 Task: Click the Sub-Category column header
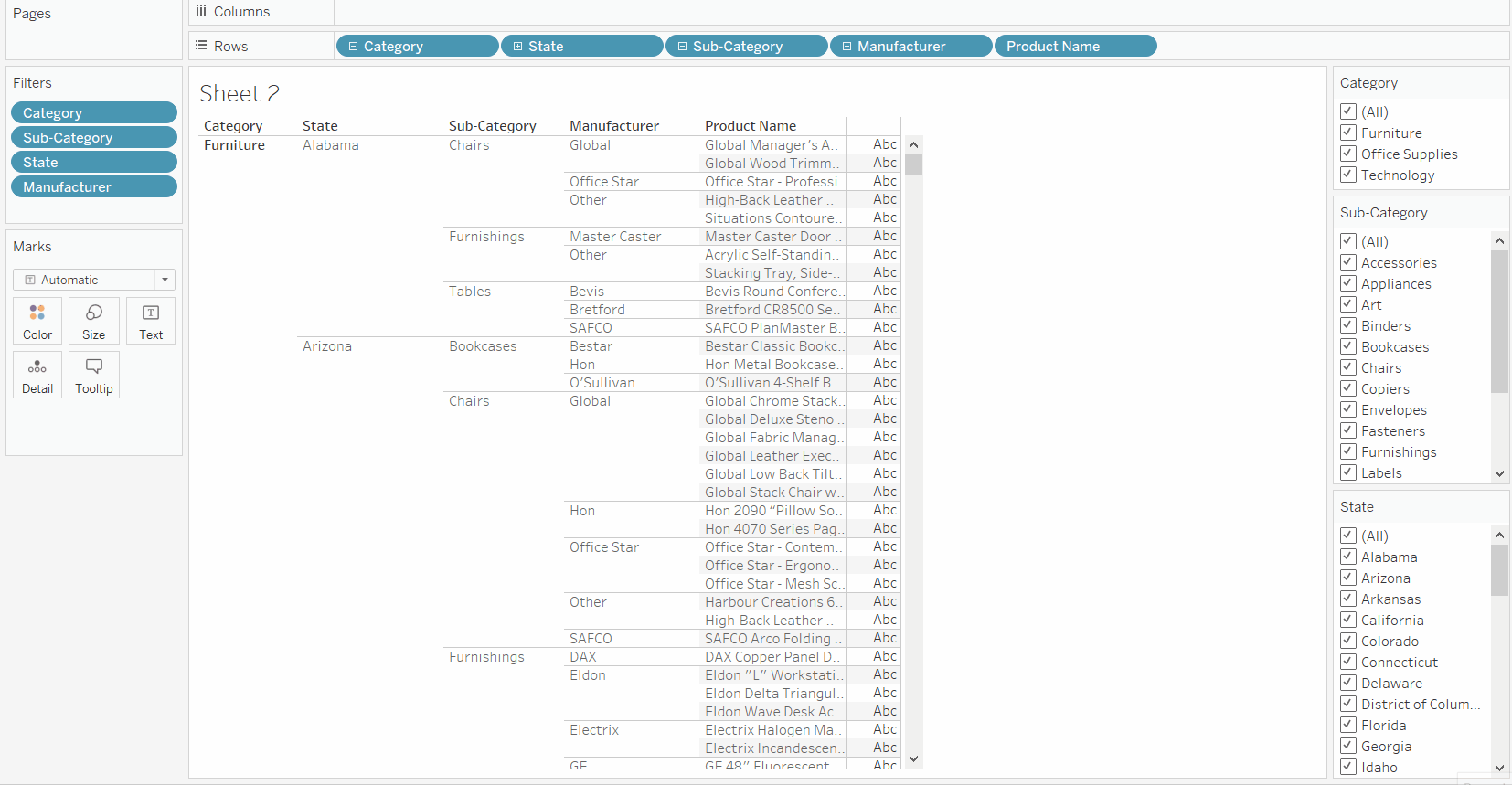(x=492, y=126)
